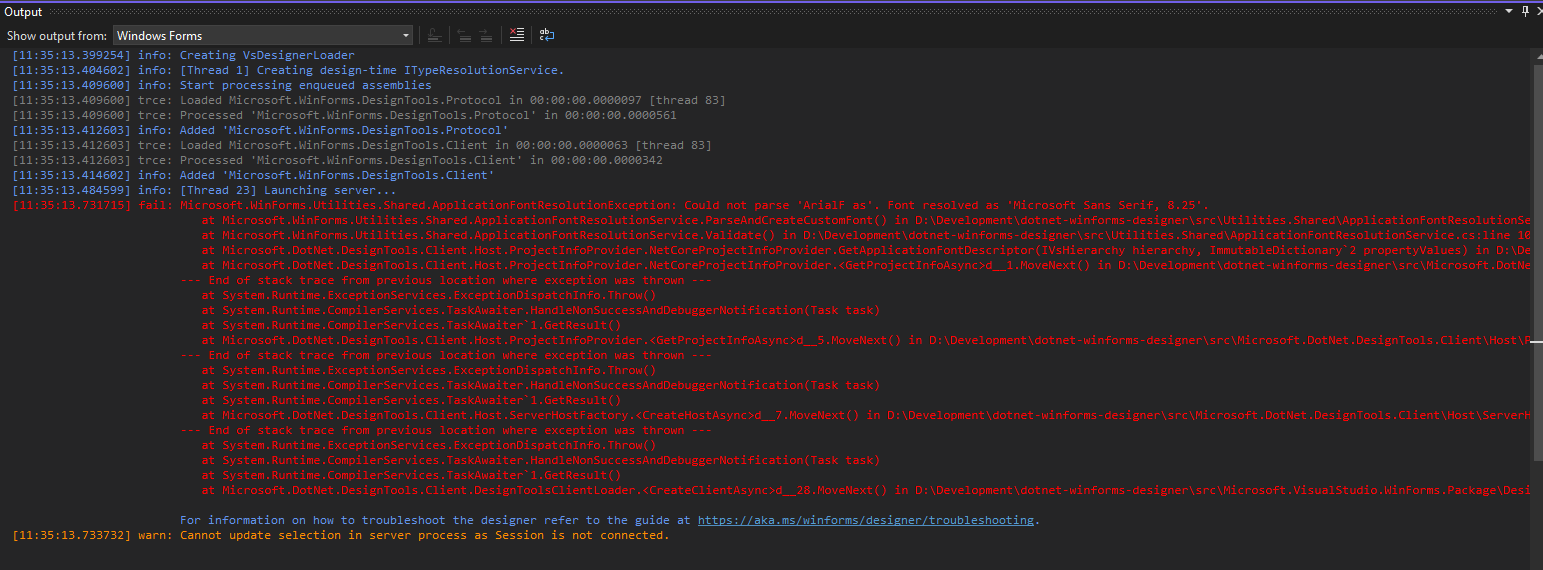This screenshot has width=1543, height=570.
Task: Open the Window Position dropdown arrow
Action: click(1510, 11)
